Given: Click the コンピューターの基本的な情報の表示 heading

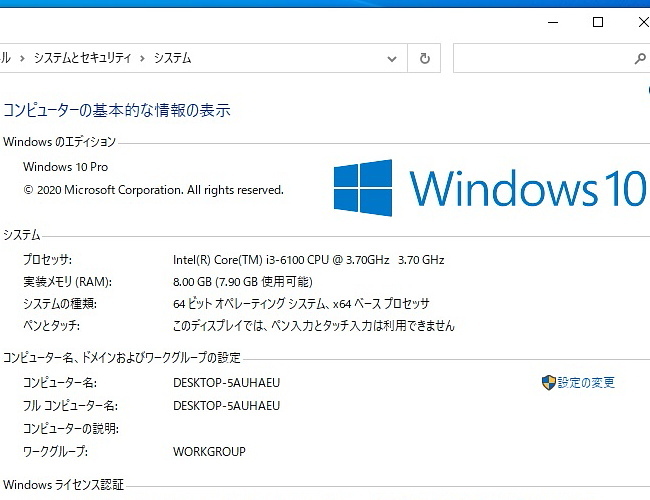Looking at the screenshot, I should (116, 110).
